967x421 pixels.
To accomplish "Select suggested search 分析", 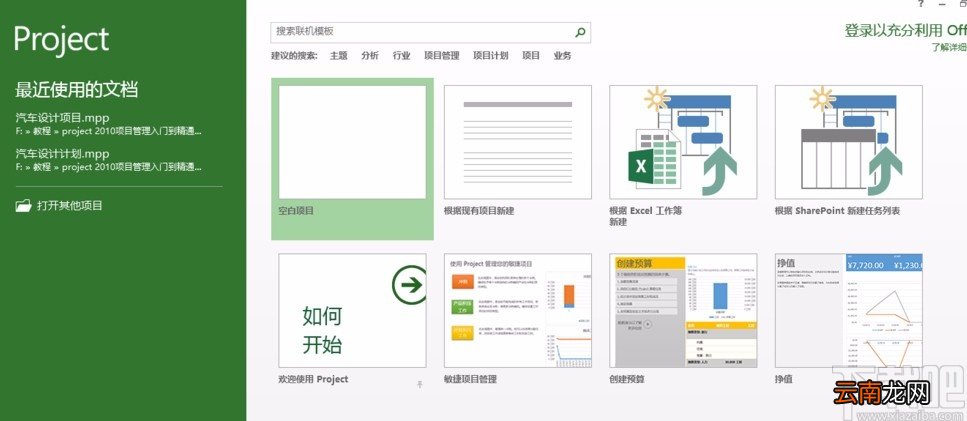I will pyautogui.click(x=370, y=55).
